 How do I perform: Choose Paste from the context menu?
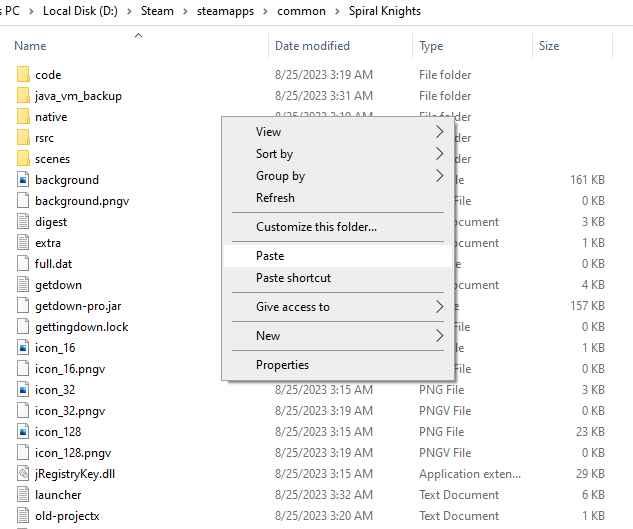coord(270,256)
